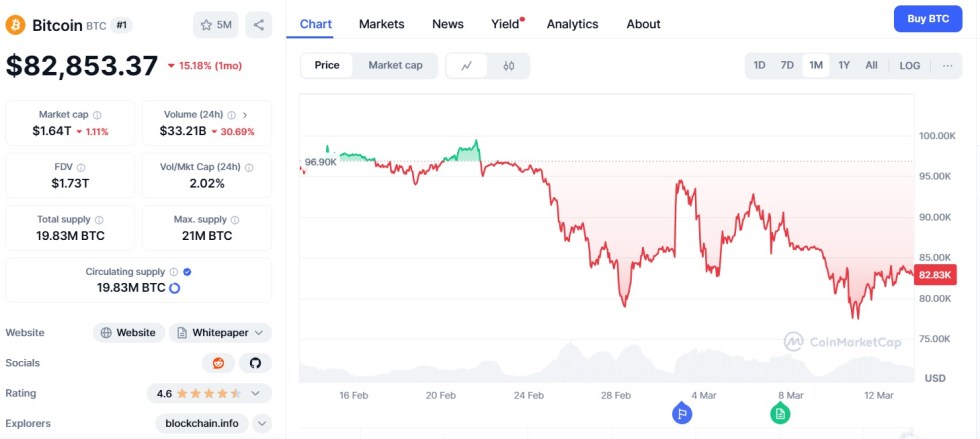Open the Website link
This screenshot has width=980, height=439.
point(129,333)
